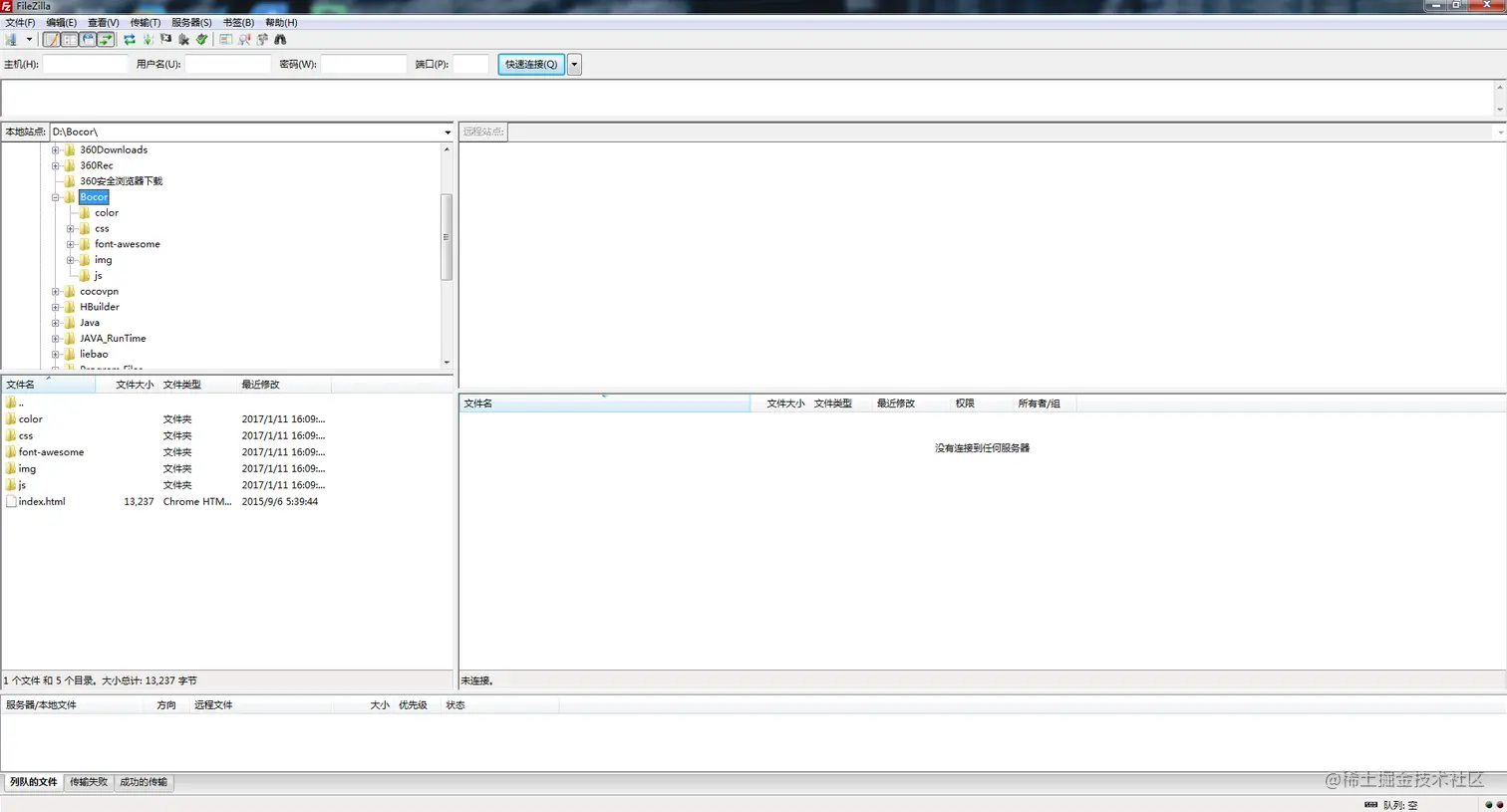Open the directory listing filters dialog
This screenshot has width=1507, height=812.
pos(226,40)
